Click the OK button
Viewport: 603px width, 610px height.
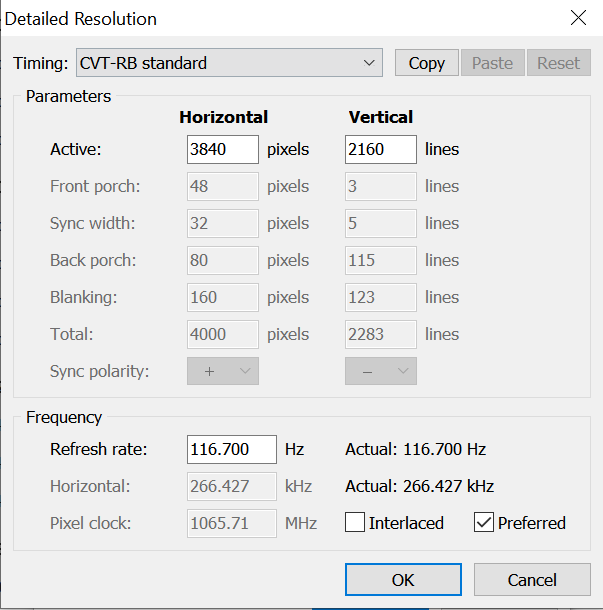coord(403,580)
